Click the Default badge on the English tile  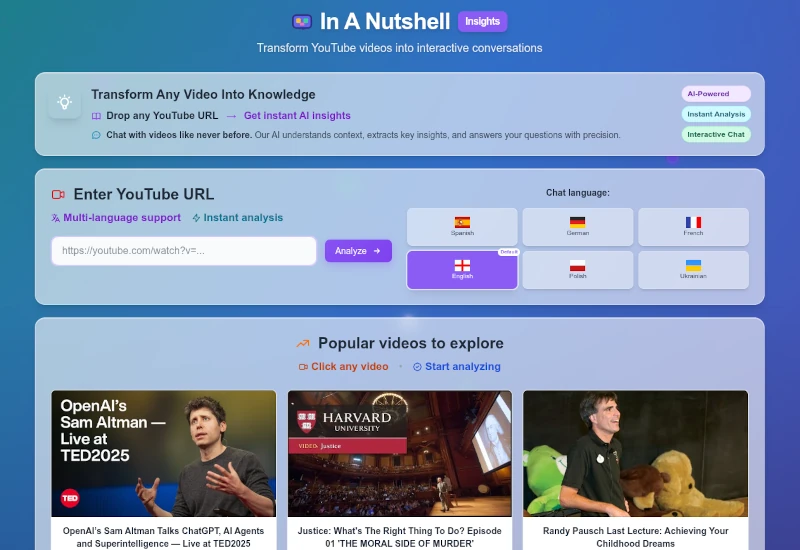(x=508, y=252)
